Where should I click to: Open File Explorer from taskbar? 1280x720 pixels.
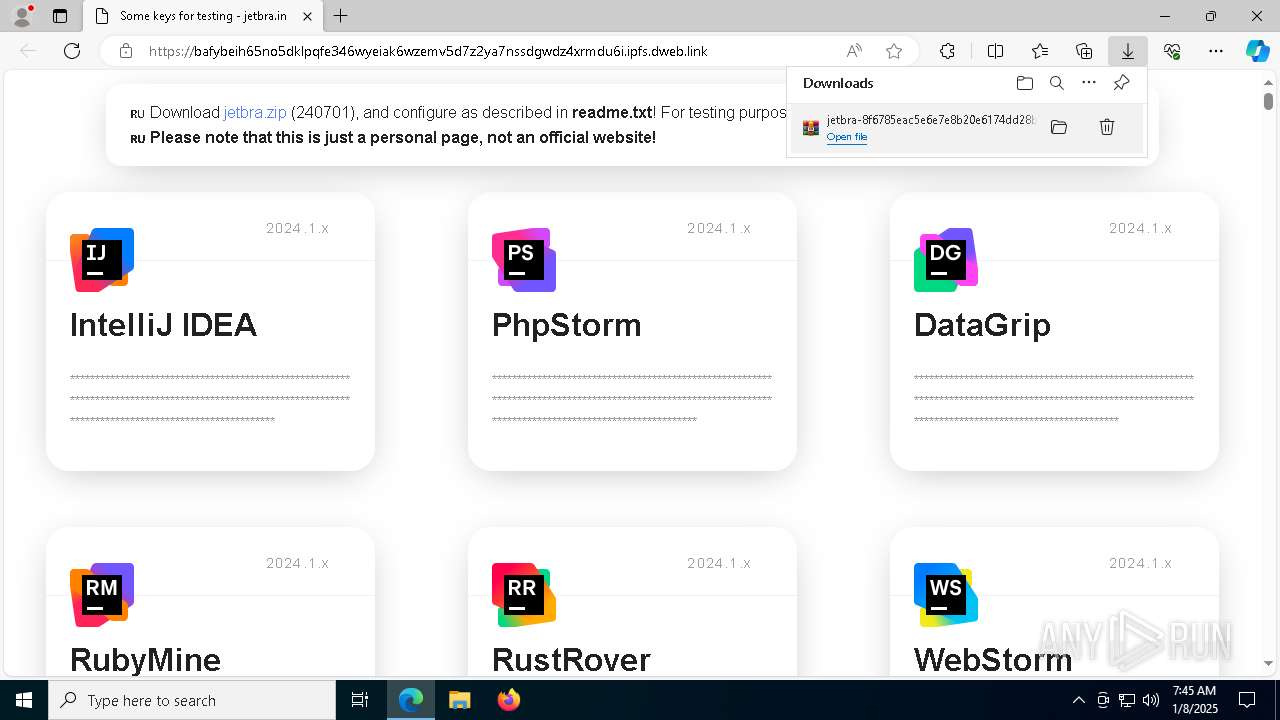tap(459, 700)
